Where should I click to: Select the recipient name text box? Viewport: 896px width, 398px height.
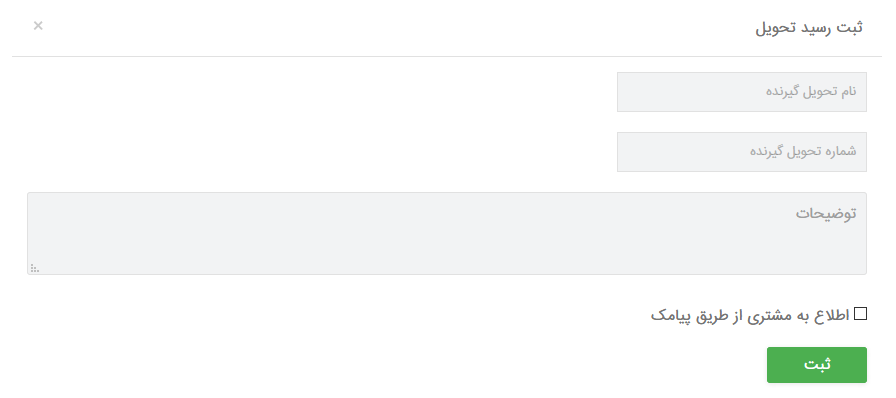coord(742,91)
